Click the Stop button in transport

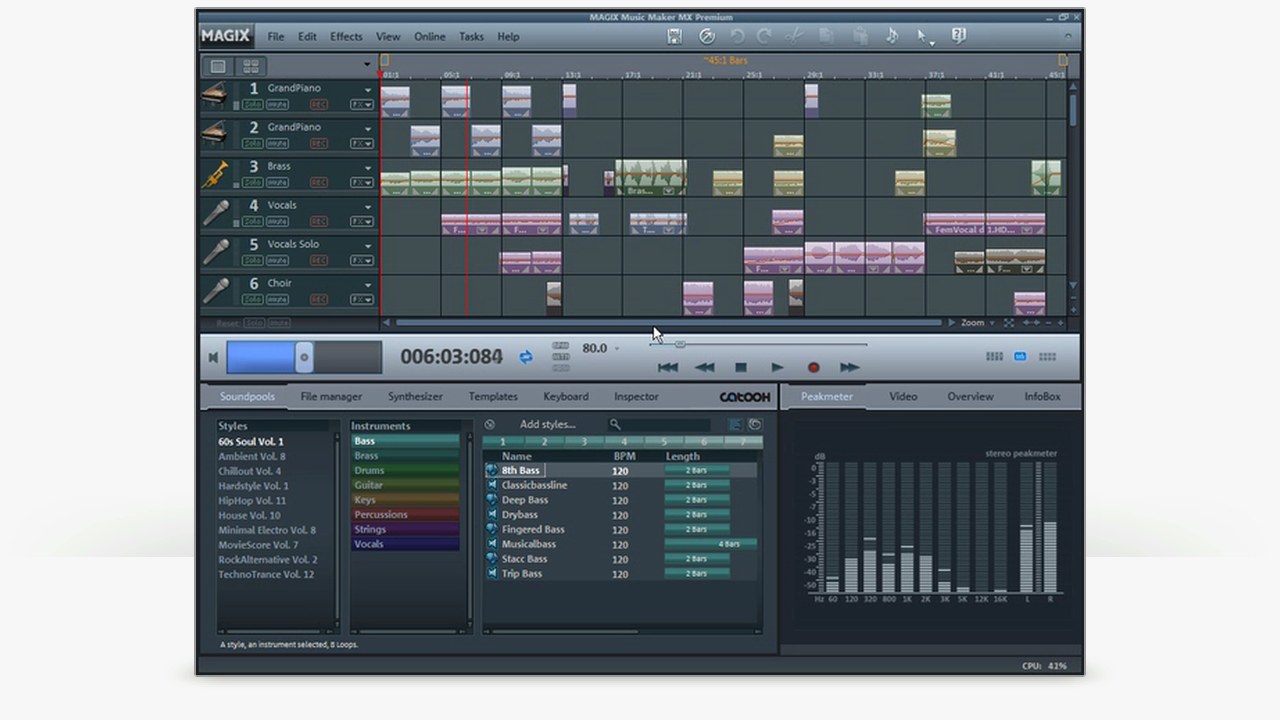(740, 368)
